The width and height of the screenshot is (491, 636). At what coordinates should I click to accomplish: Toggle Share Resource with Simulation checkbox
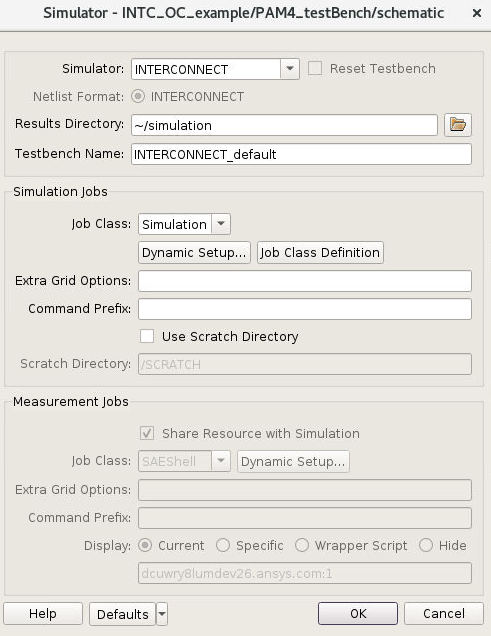[147, 433]
